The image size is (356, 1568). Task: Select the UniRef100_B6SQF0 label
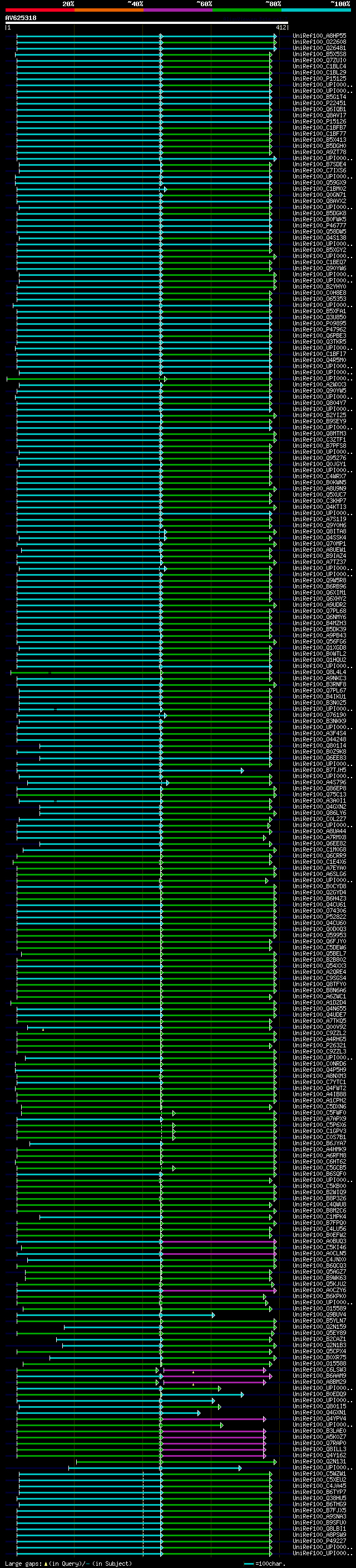(319, 1174)
